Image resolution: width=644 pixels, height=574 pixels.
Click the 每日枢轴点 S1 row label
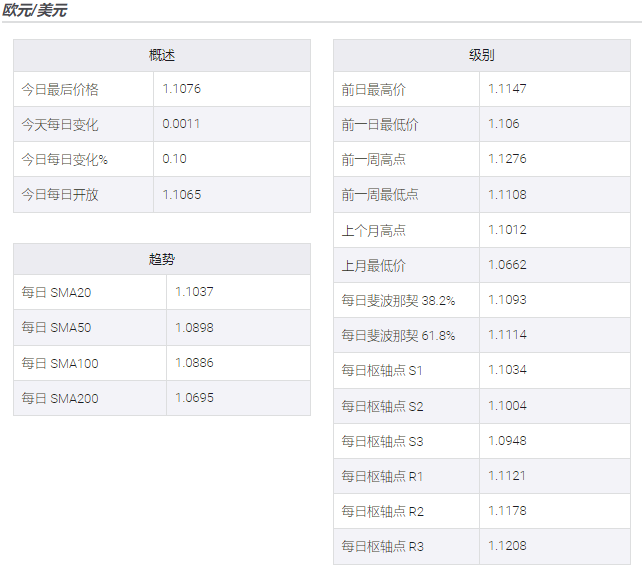click(x=382, y=370)
